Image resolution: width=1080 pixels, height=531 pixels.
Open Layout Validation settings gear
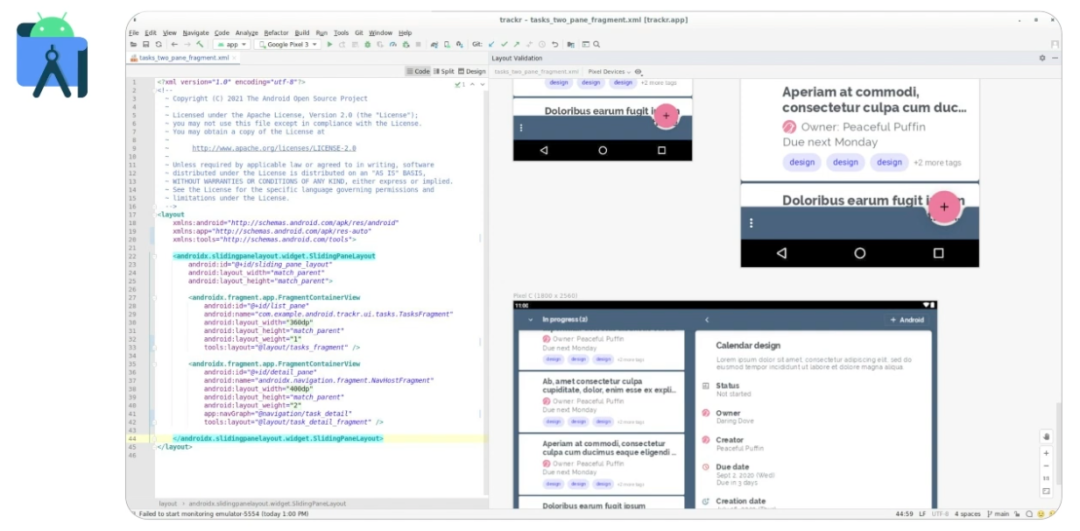click(x=1041, y=58)
